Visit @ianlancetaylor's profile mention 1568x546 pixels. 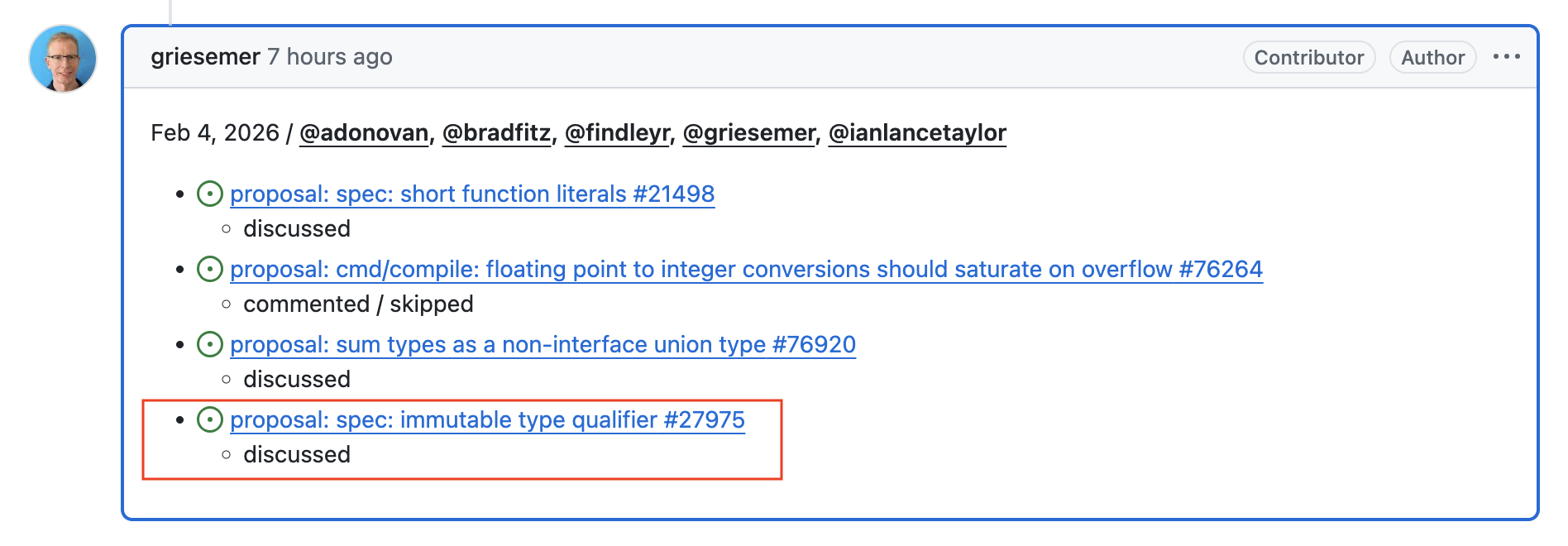coord(917,133)
